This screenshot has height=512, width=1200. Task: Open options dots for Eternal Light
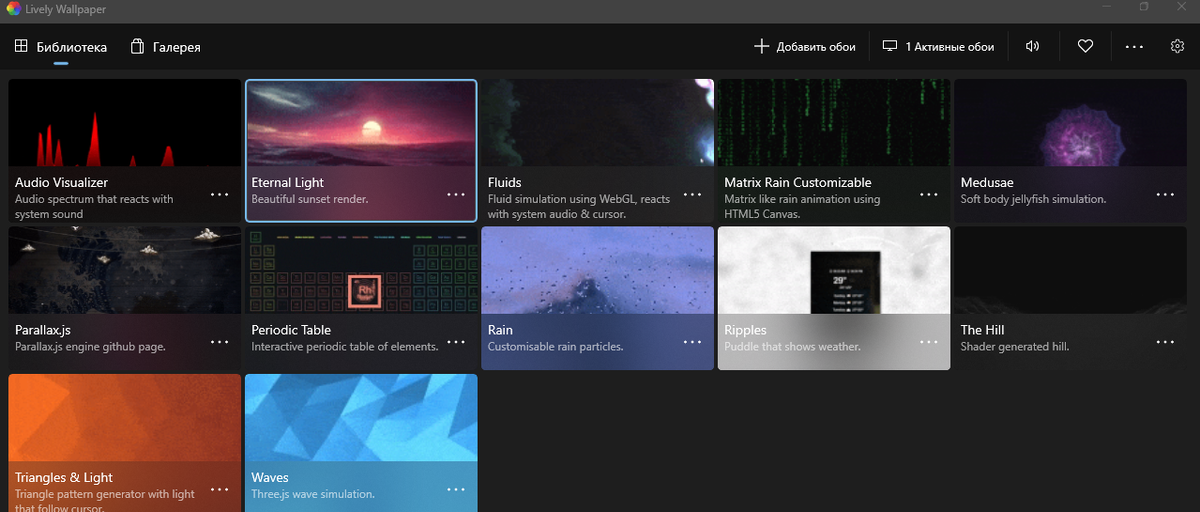point(456,195)
